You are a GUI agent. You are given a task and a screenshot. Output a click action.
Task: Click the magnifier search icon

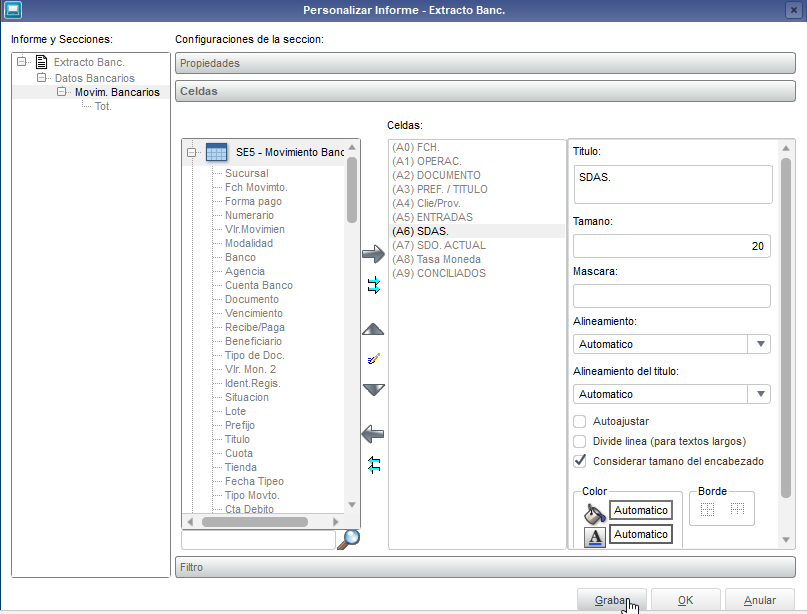pos(348,539)
